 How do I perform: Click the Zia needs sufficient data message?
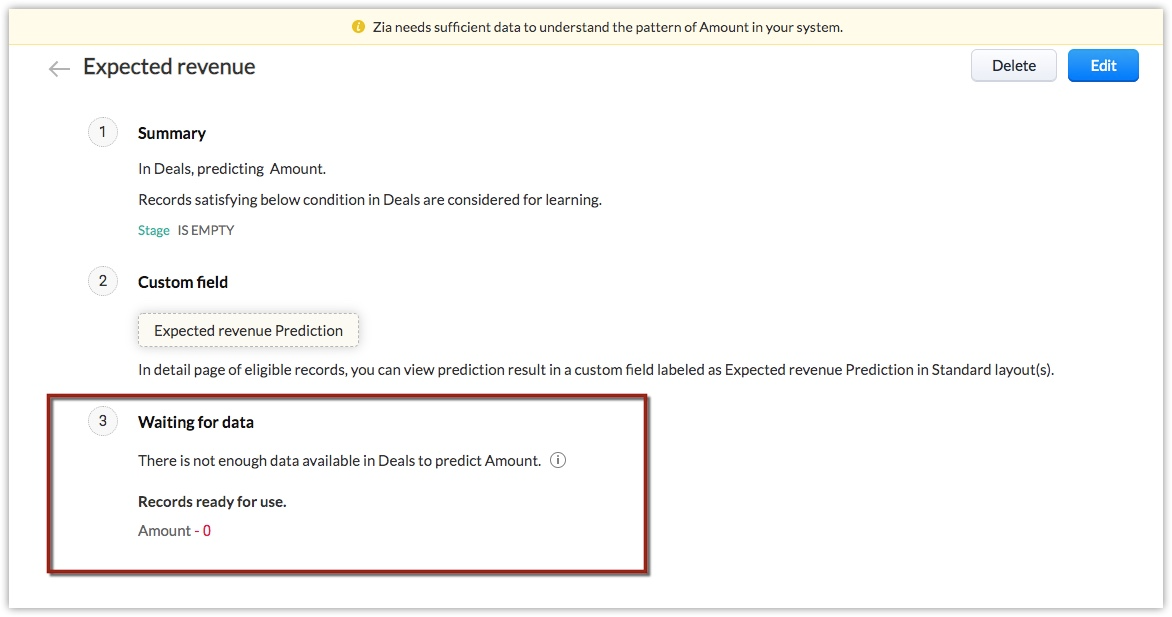tap(607, 27)
